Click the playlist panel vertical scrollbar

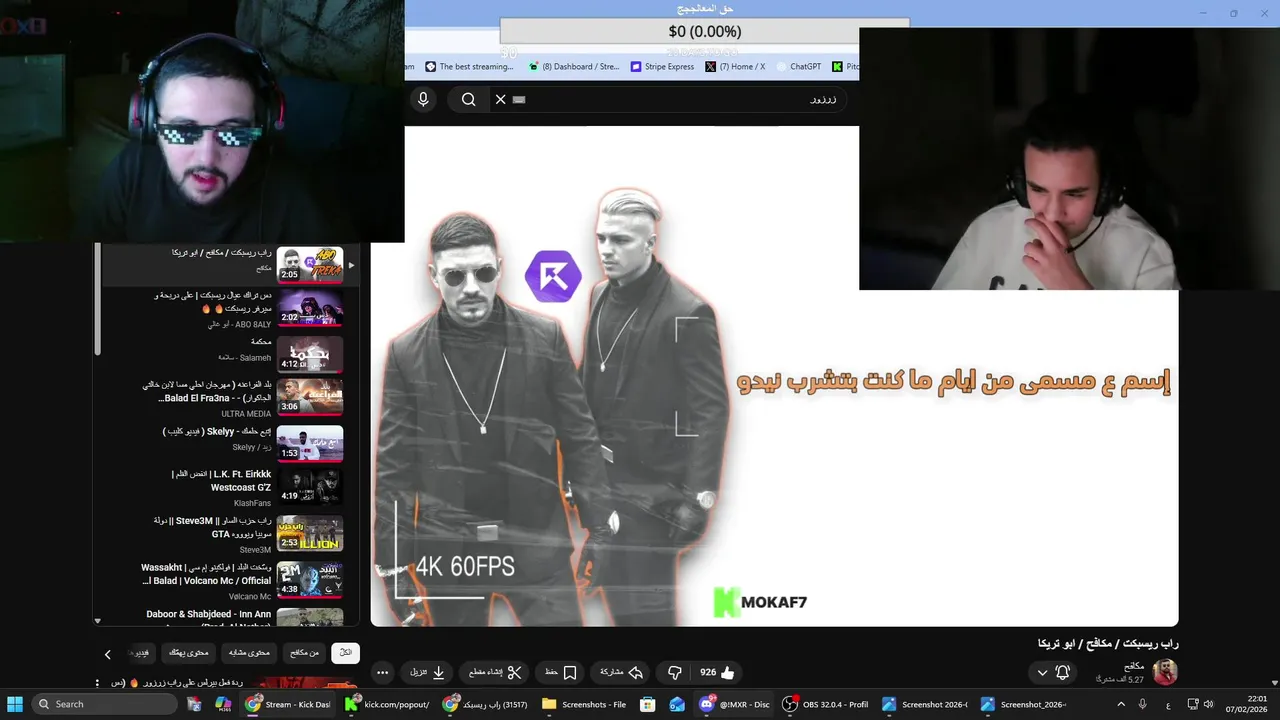point(97,300)
